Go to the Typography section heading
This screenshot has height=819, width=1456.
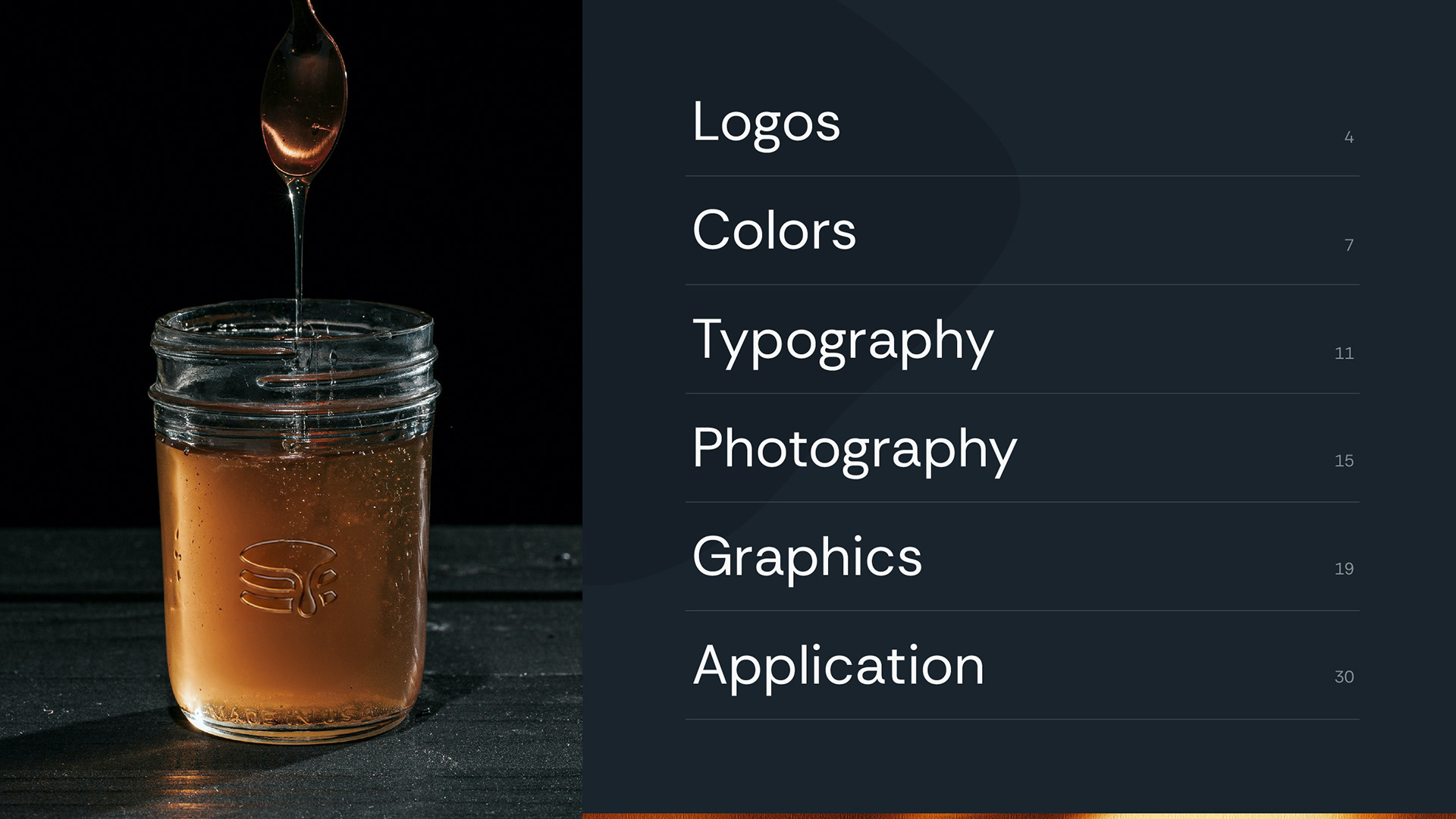[843, 343]
